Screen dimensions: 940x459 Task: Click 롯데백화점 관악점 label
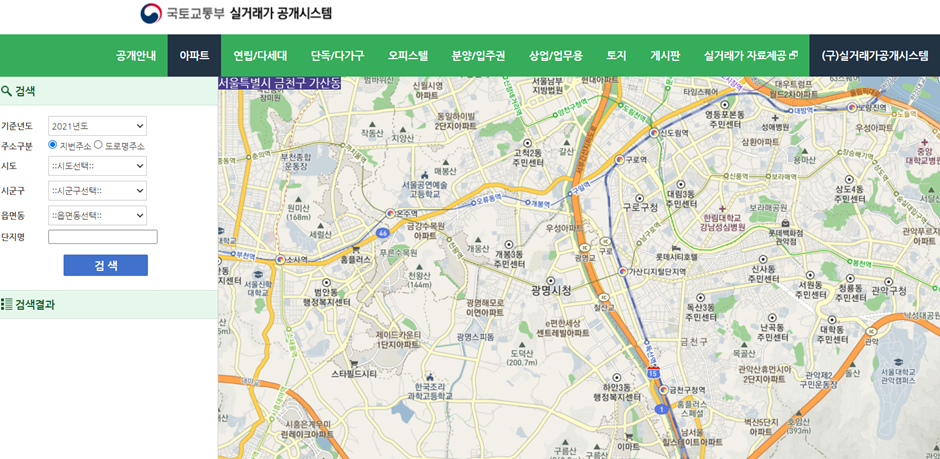click(x=785, y=237)
